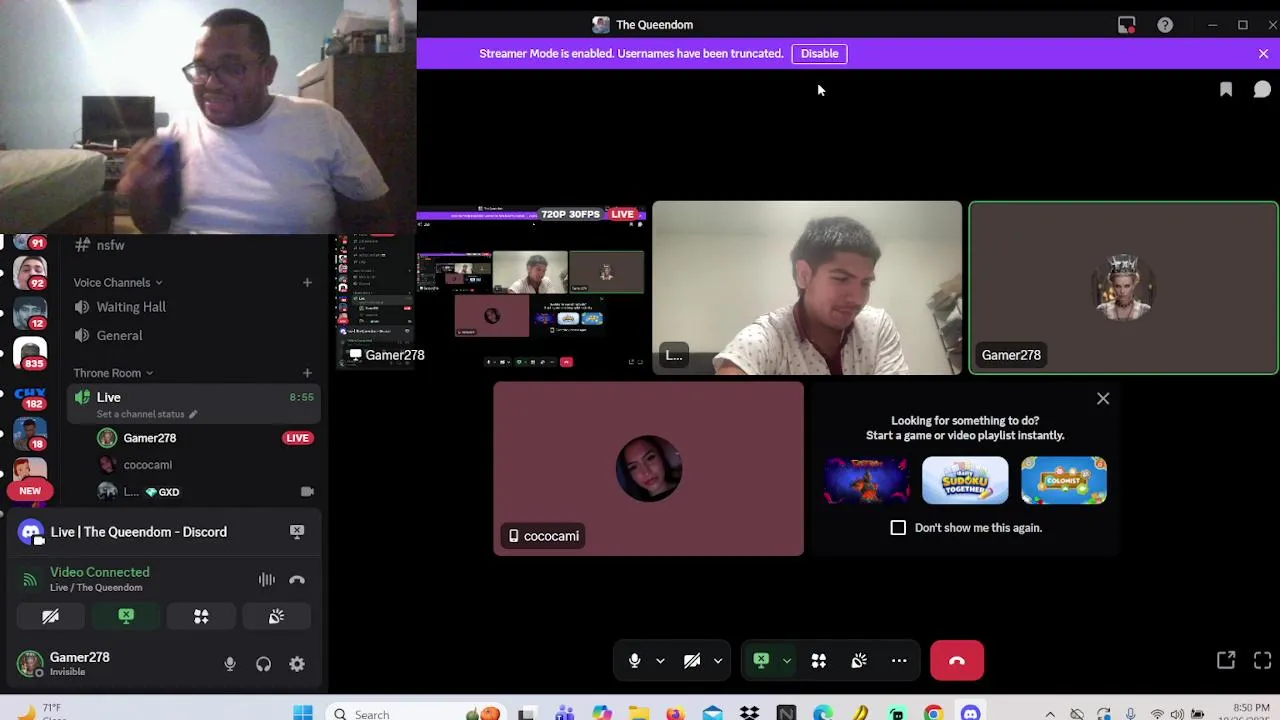Open server icon with 182 badge
The image size is (1280, 720).
click(x=30, y=396)
